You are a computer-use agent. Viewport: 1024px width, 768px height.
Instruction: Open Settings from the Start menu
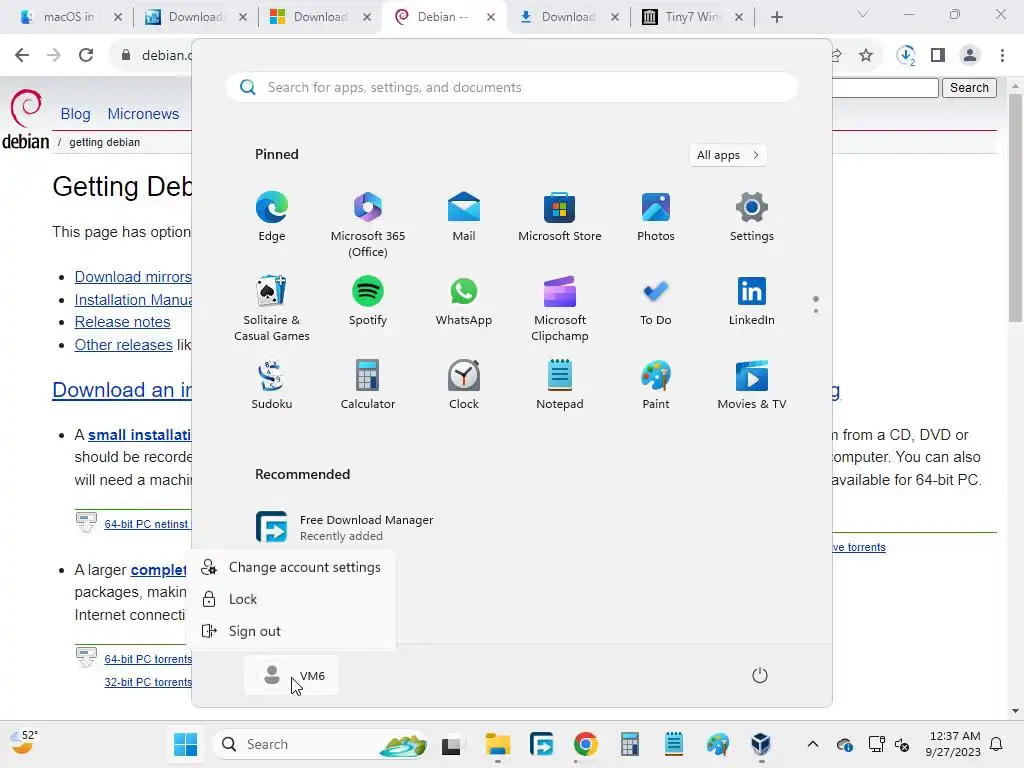point(752,217)
